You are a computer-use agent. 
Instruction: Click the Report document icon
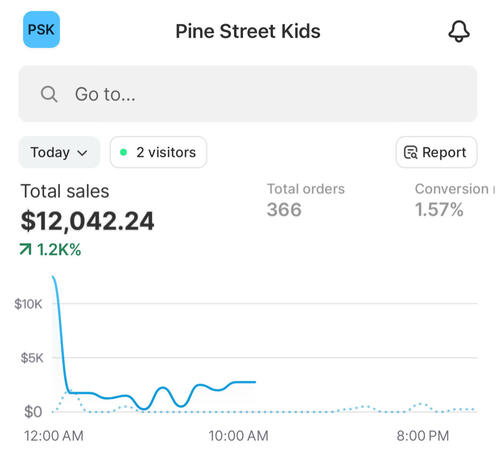(x=410, y=152)
